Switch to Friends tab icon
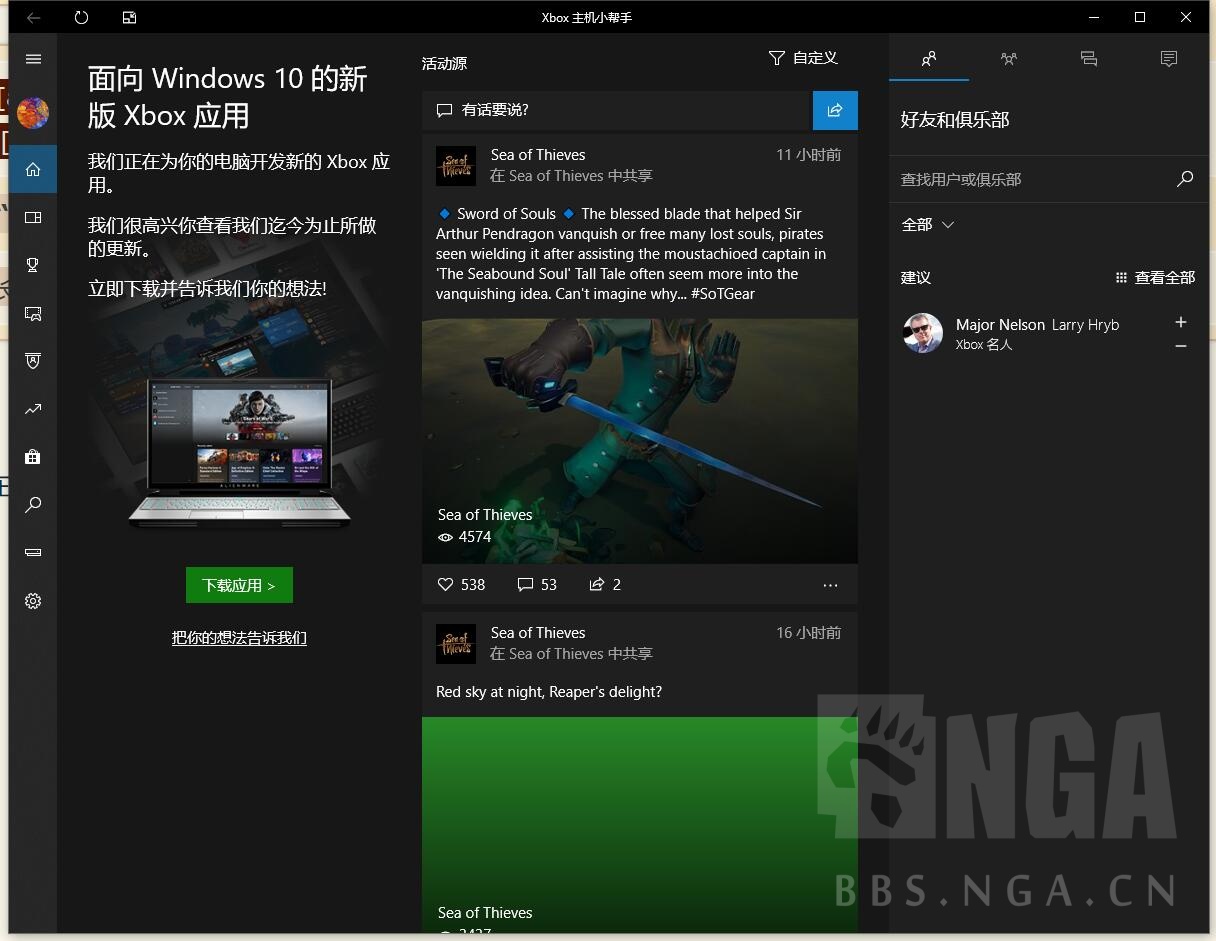 [x=929, y=59]
